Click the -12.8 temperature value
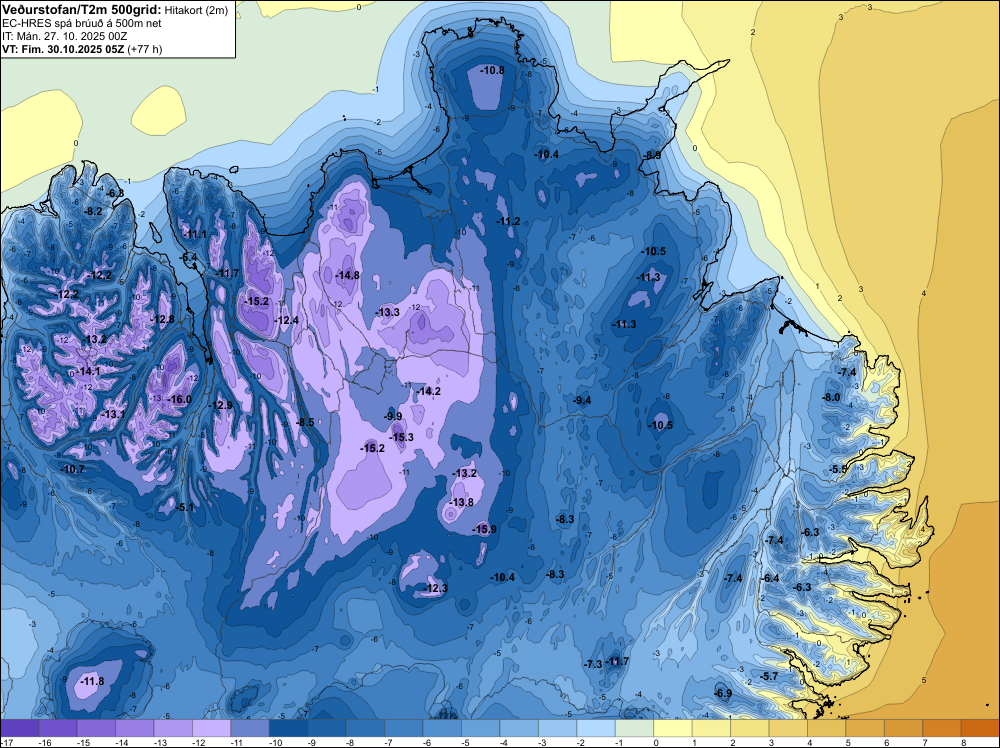1000x748 pixels. coord(163,319)
